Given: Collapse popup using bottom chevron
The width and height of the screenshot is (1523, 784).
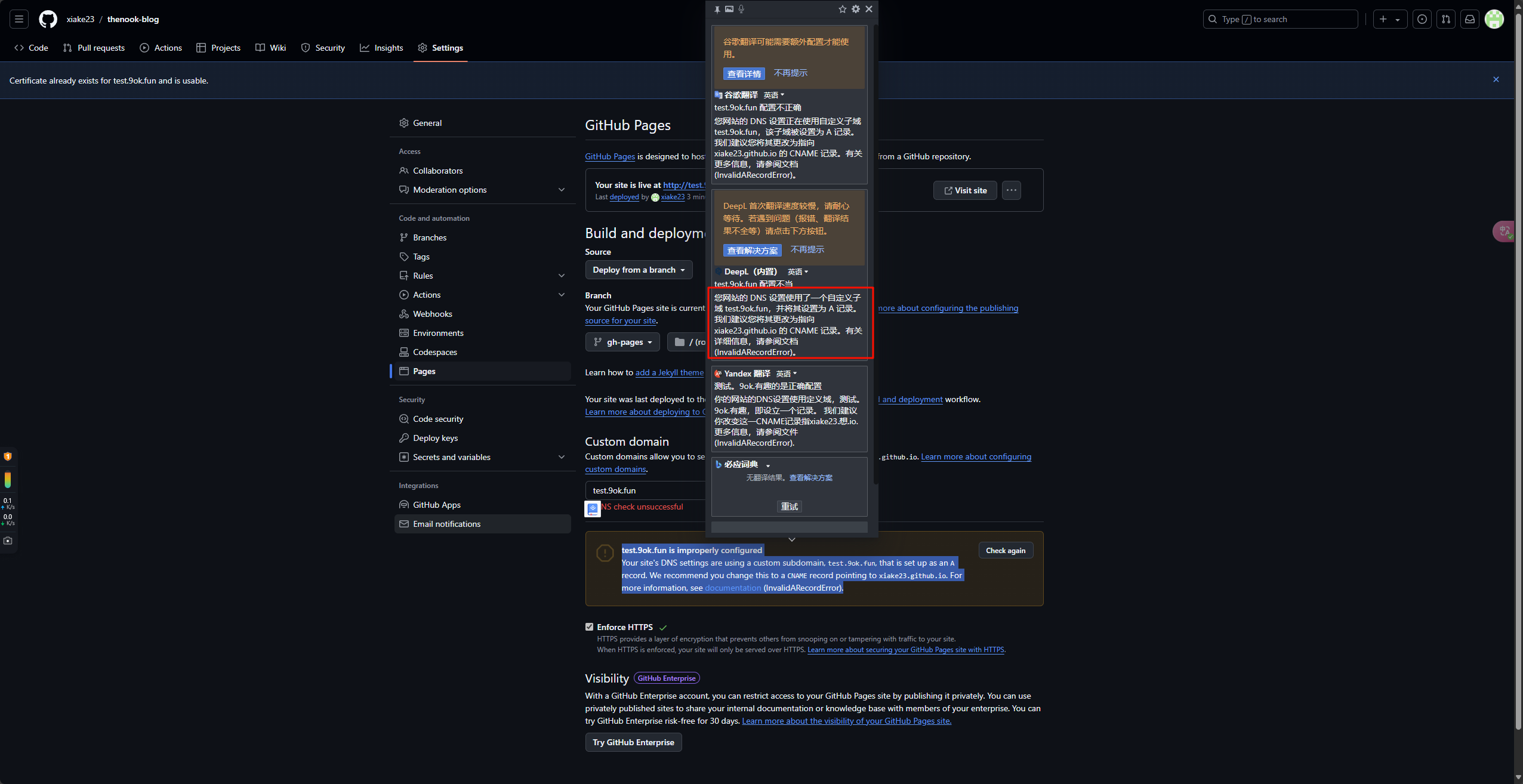Looking at the screenshot, I should click(792, 539).
